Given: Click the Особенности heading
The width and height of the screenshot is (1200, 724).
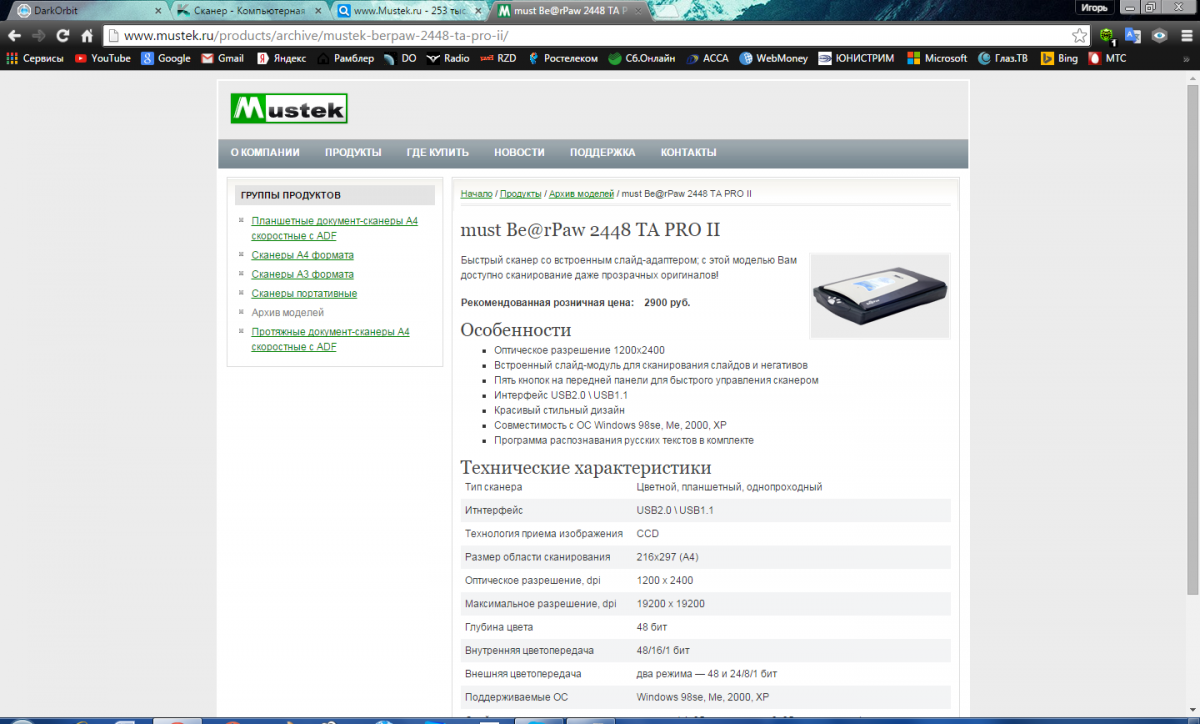Looking at the screenshot, I should [516, 329].
